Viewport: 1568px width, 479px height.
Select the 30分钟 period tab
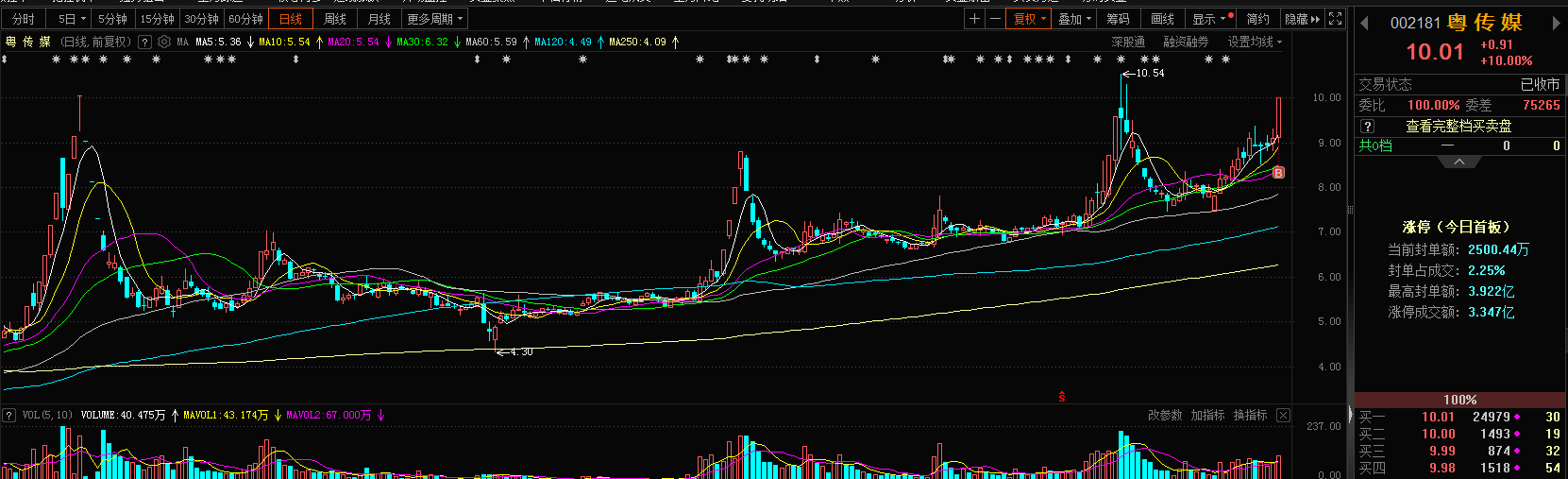[x=201, y=19]
